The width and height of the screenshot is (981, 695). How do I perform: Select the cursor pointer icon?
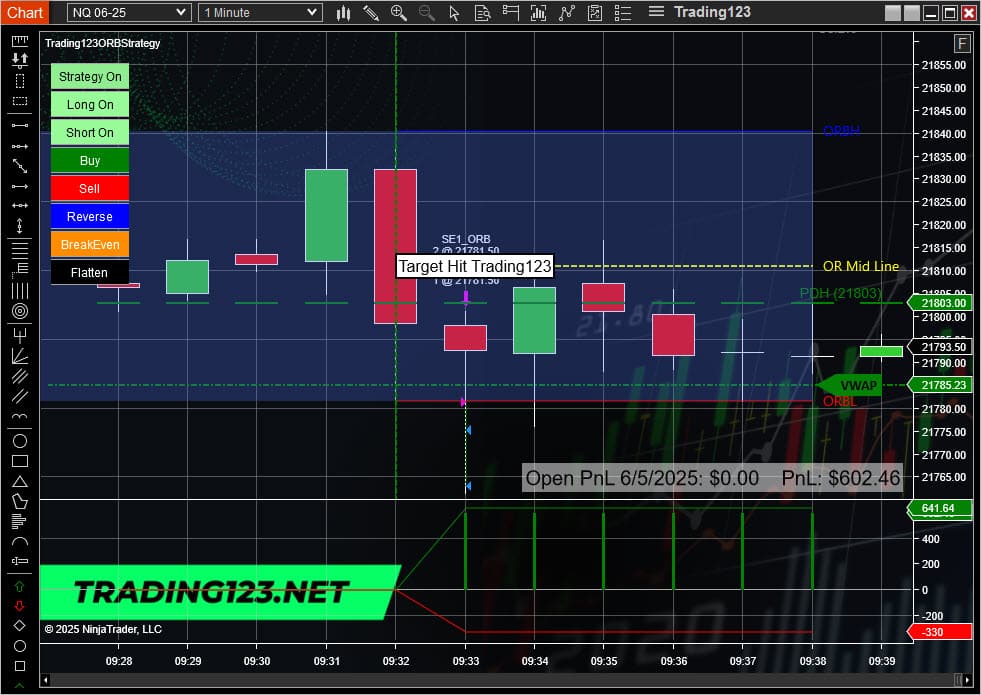[455, 13]
